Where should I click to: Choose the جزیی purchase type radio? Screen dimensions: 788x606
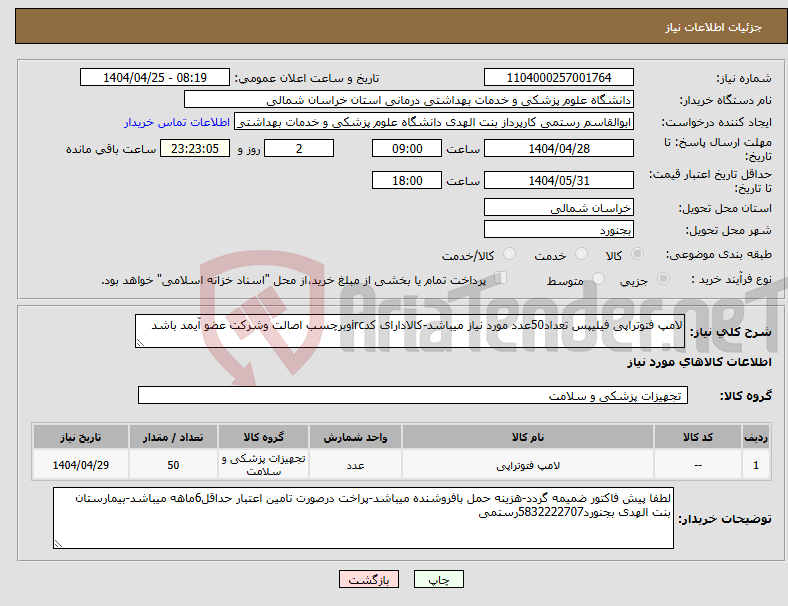point(663,279)
